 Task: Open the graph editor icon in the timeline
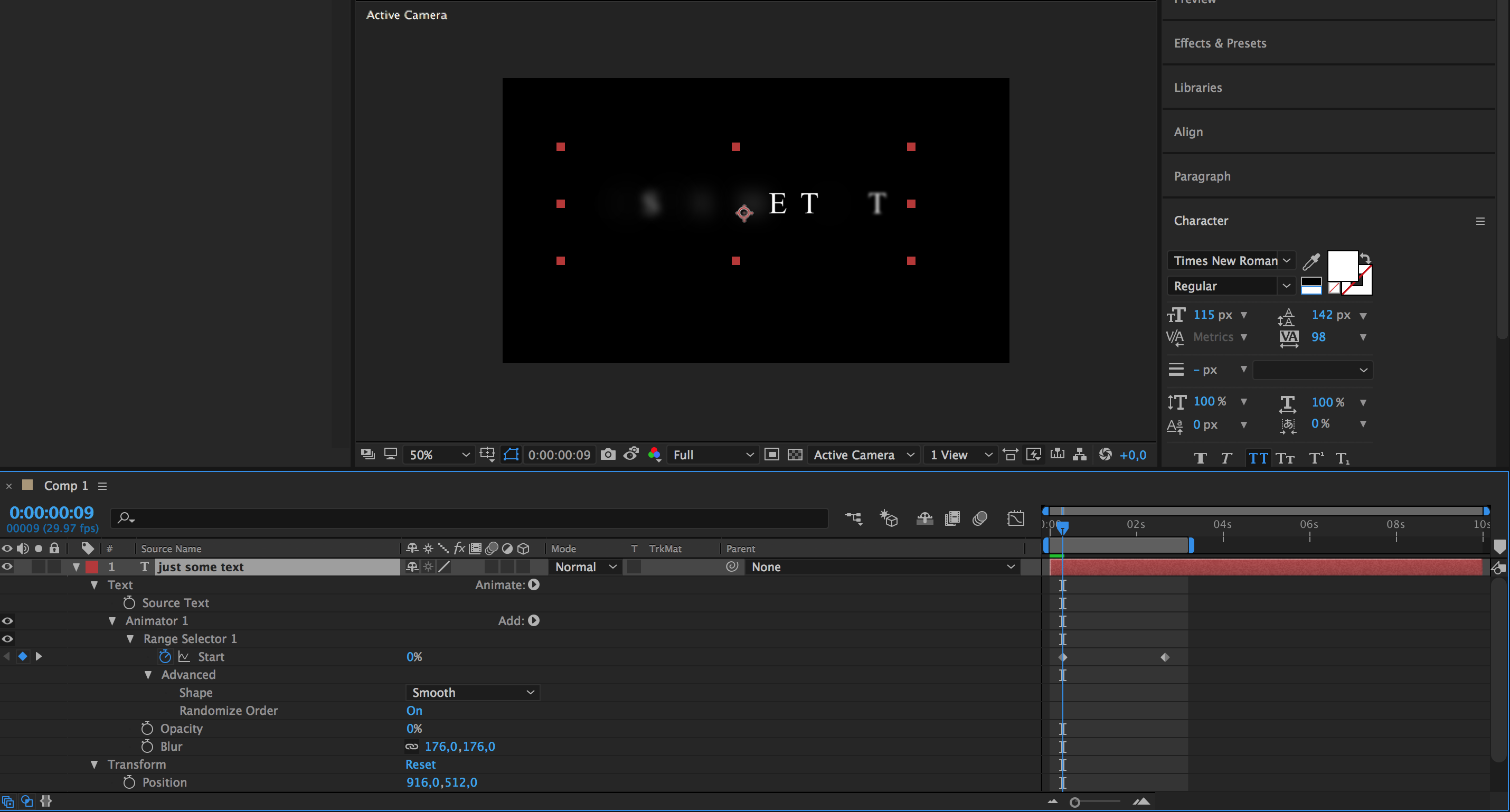(1015, 518)
